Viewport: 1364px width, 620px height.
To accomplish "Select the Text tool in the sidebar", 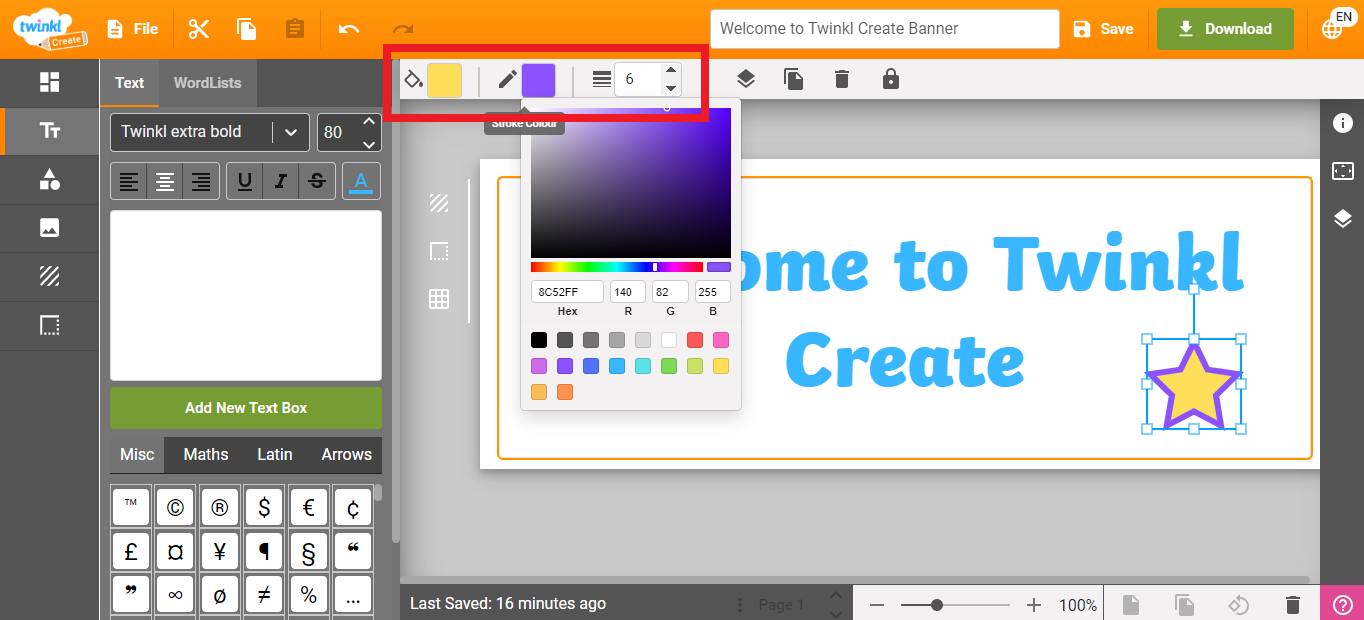I will (49, 131).
